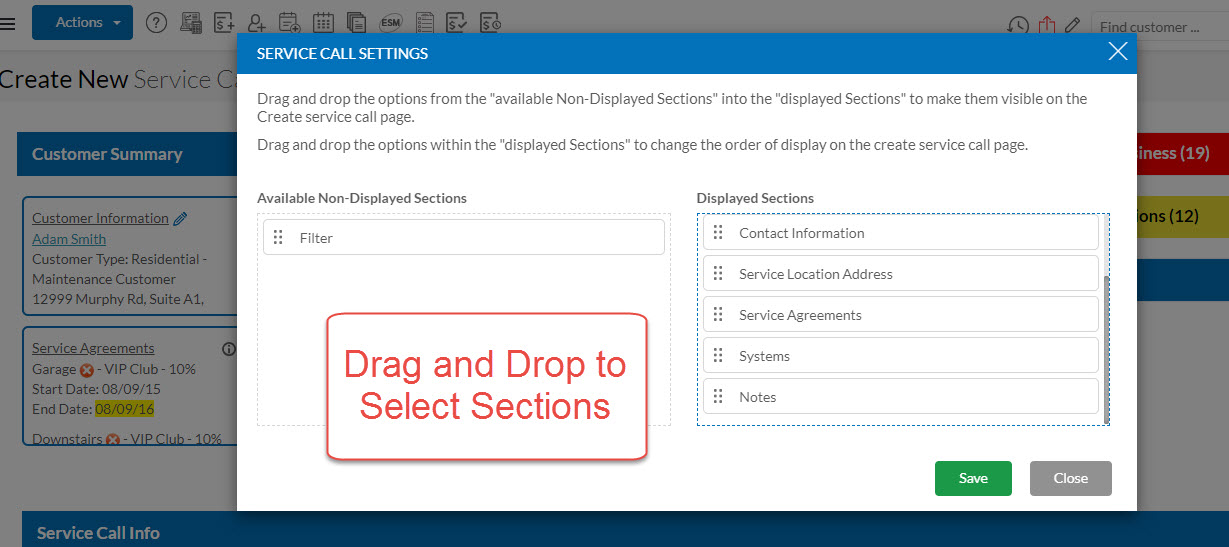Click the invoice with checkmark icon
The width and height of the screenshot is (1229, 547).
pos(457,22)
